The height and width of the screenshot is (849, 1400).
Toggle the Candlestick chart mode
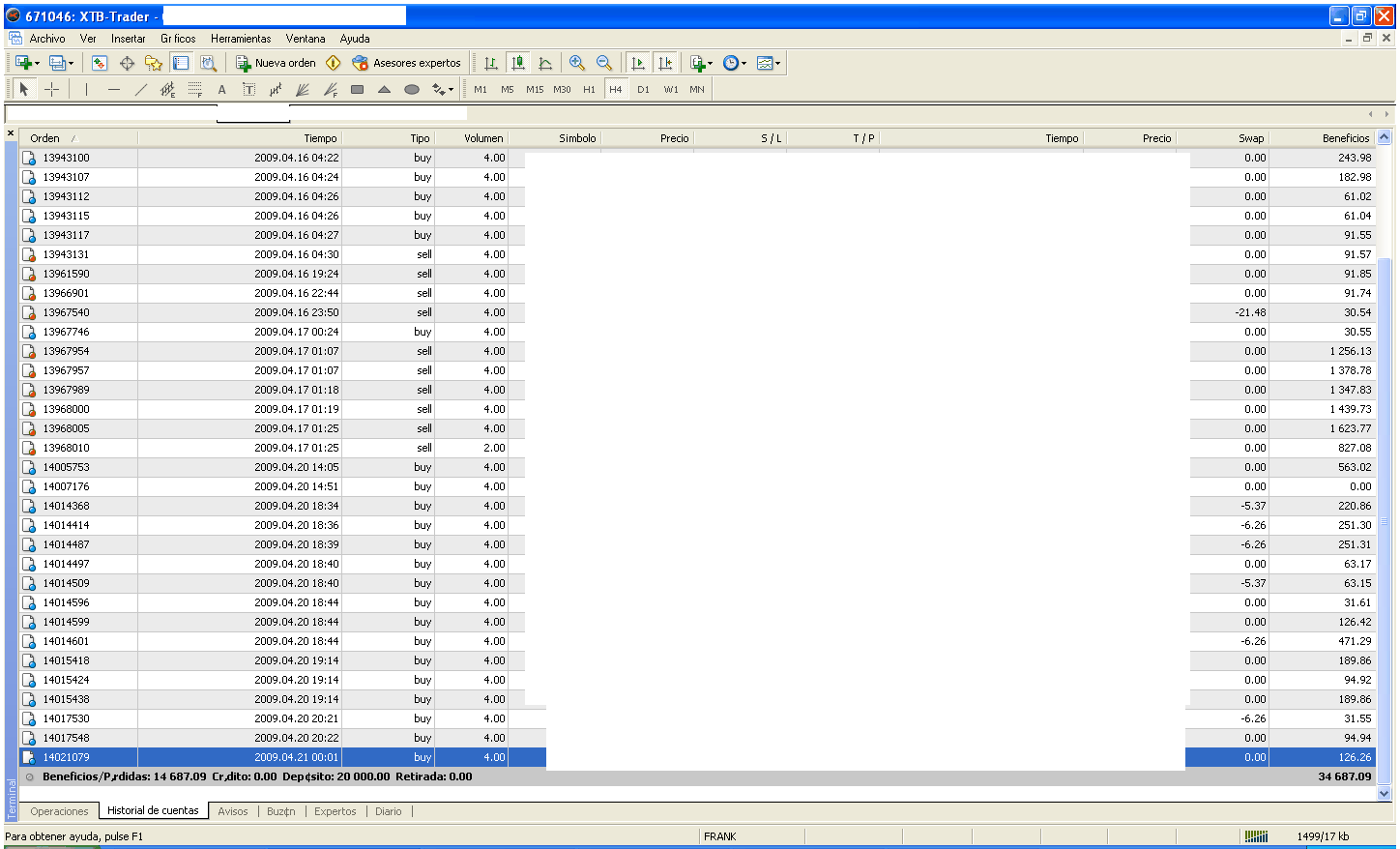point(518,63)
